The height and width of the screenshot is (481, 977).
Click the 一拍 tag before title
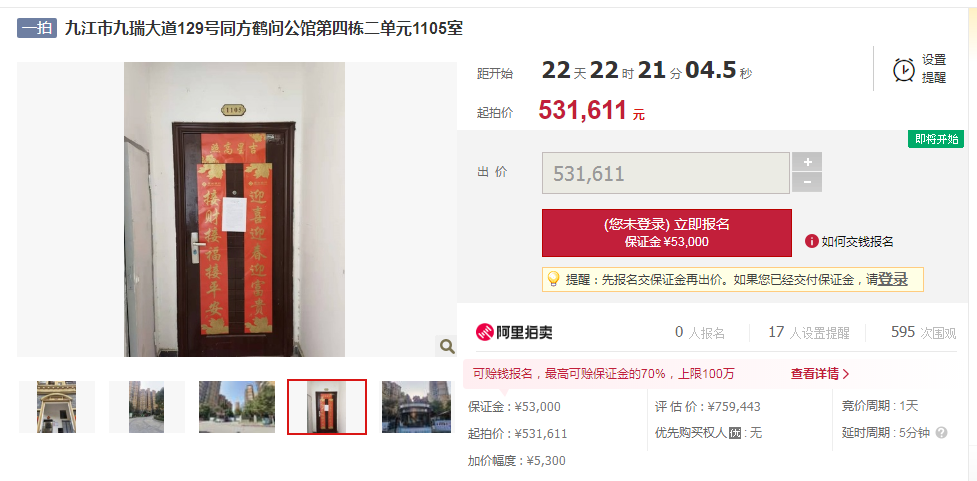pos(37,29)
